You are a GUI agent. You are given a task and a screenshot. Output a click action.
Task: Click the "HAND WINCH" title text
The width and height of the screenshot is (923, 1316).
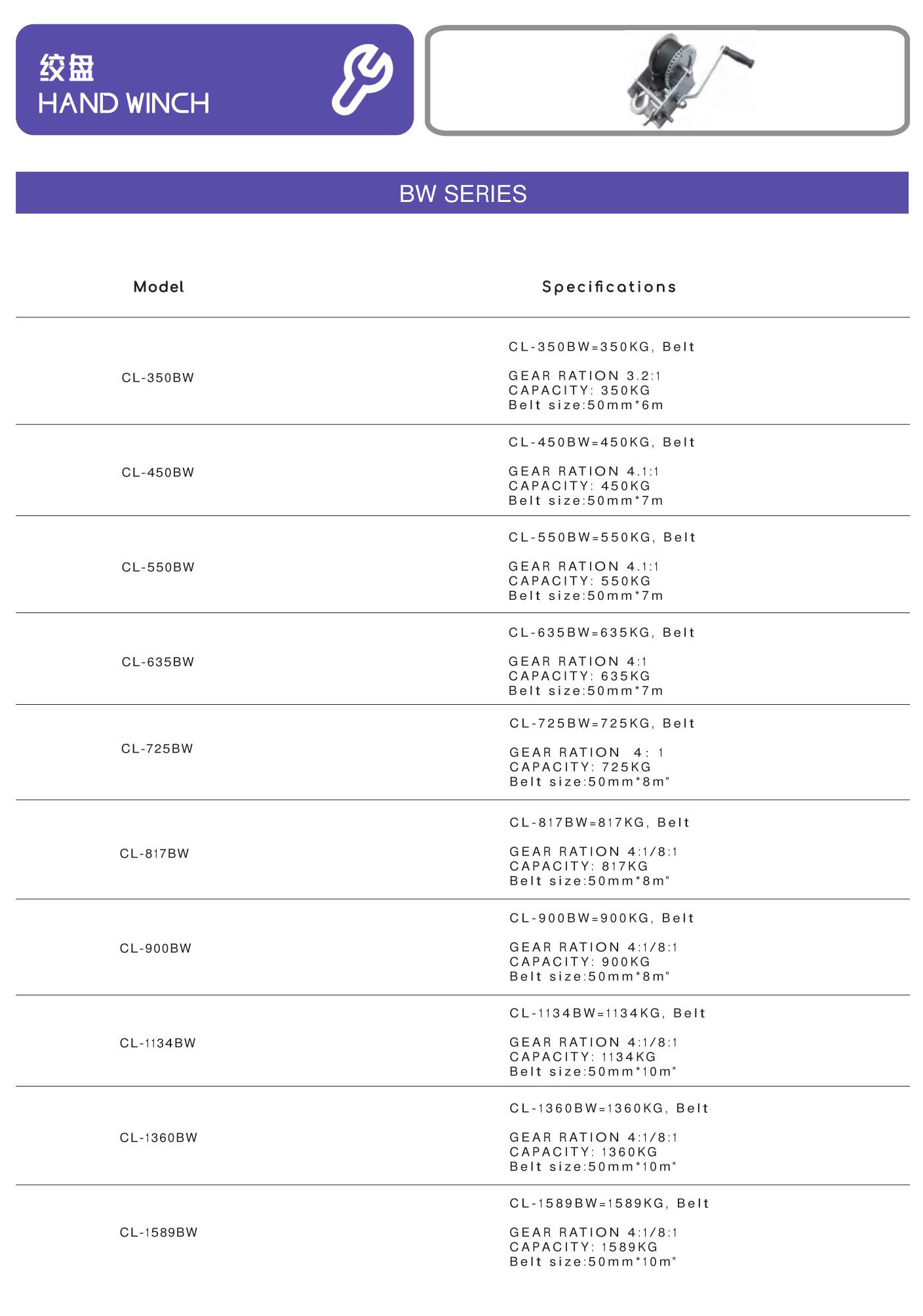[124, 104]
